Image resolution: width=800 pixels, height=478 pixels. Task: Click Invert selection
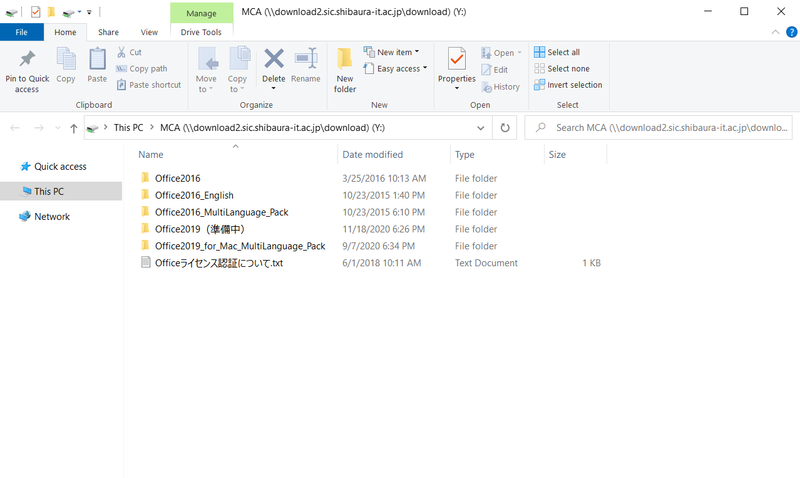[568, 85]
